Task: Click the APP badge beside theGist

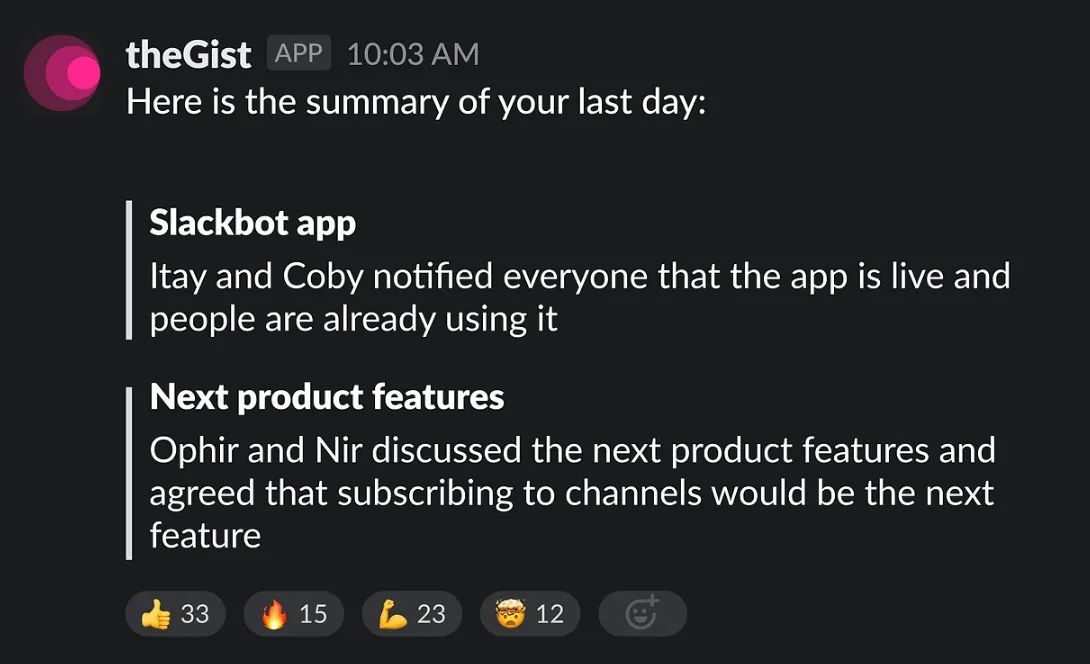Action: pyautogui.click(x=298, y=53)
